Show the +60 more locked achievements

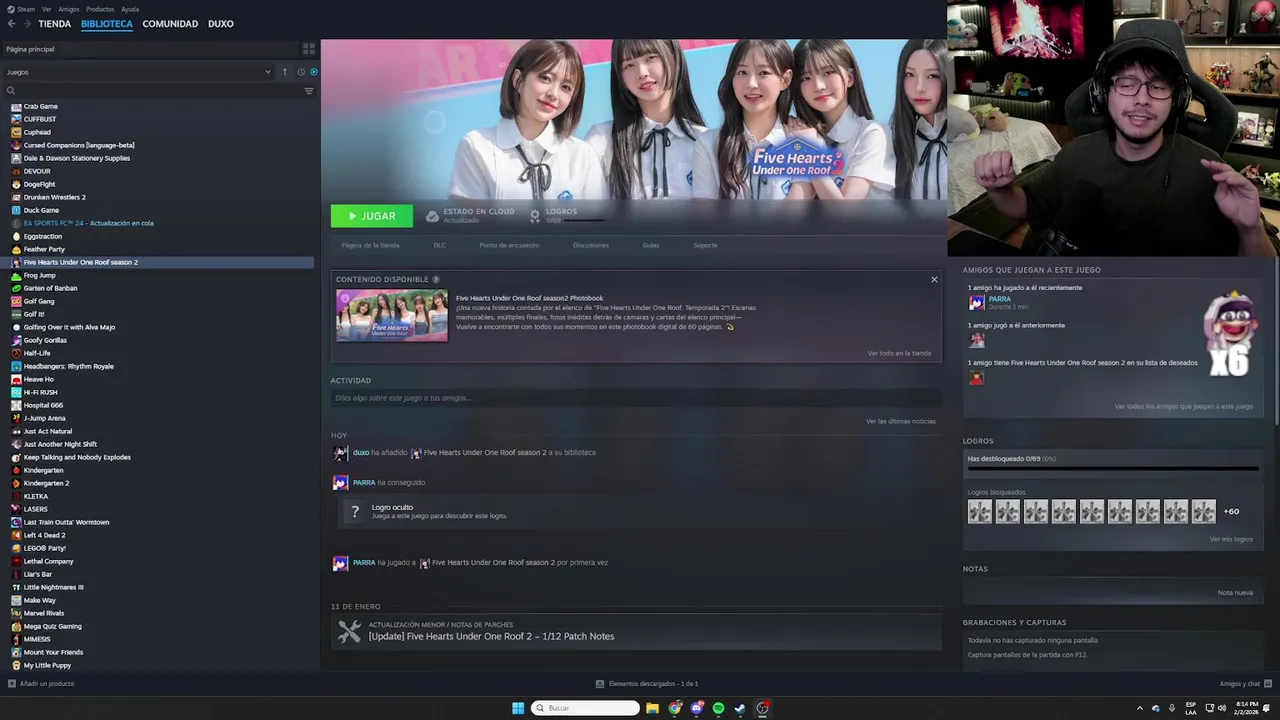click(1231, 511)
